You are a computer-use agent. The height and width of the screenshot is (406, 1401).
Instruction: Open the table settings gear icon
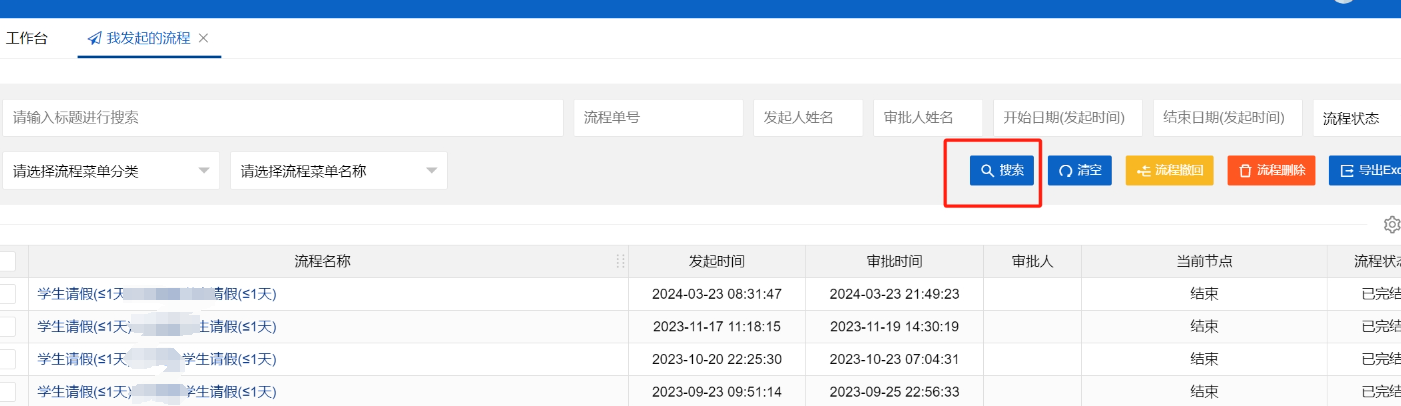[x=1391, y=224]
